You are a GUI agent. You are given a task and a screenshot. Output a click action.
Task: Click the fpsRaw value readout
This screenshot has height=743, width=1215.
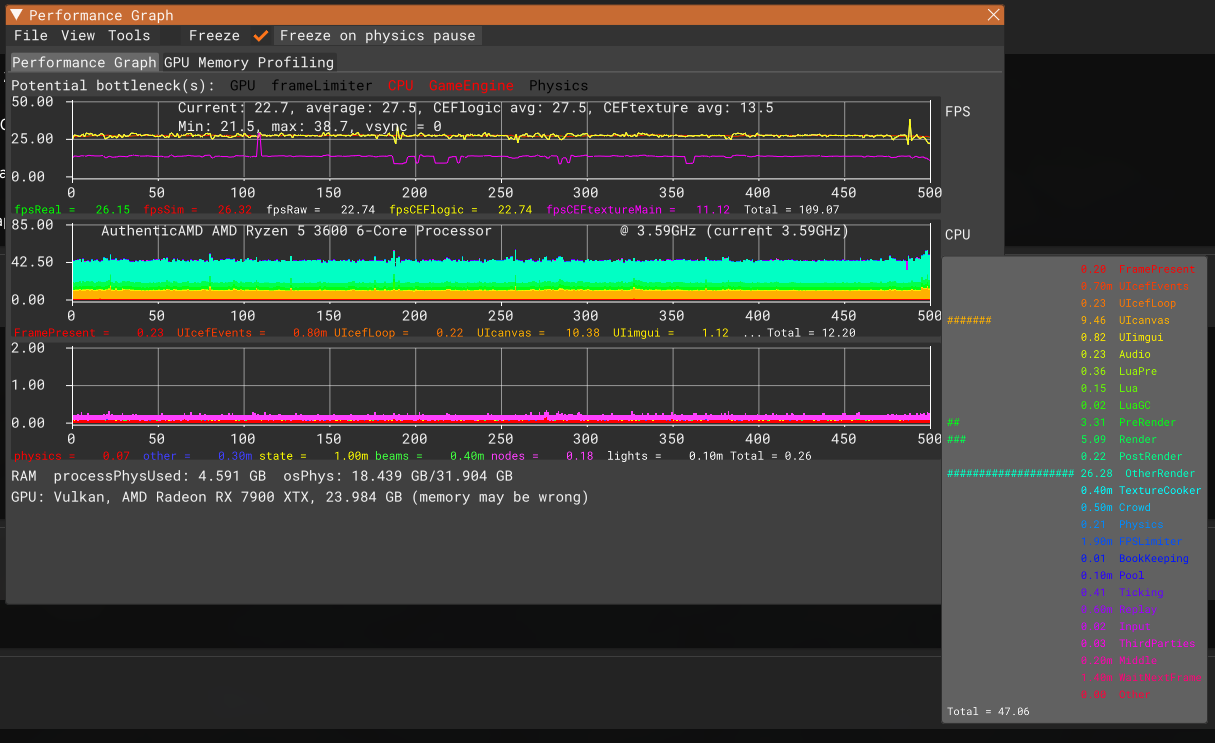pyautogui.click(x=320, y=210)
